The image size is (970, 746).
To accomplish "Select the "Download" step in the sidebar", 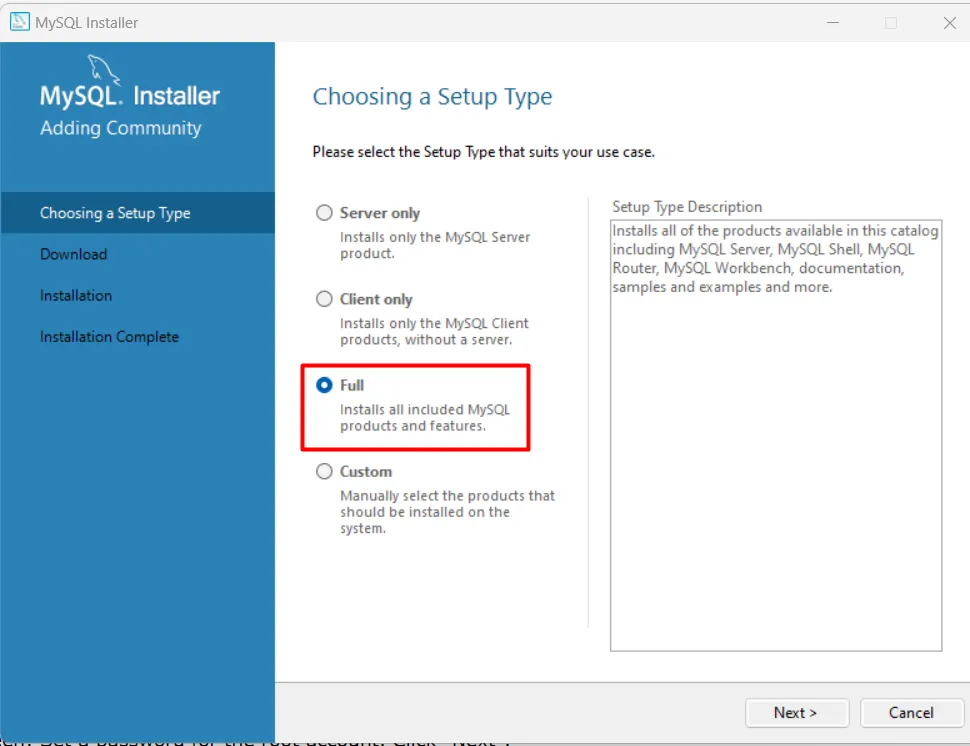I will tap(73, 254).
